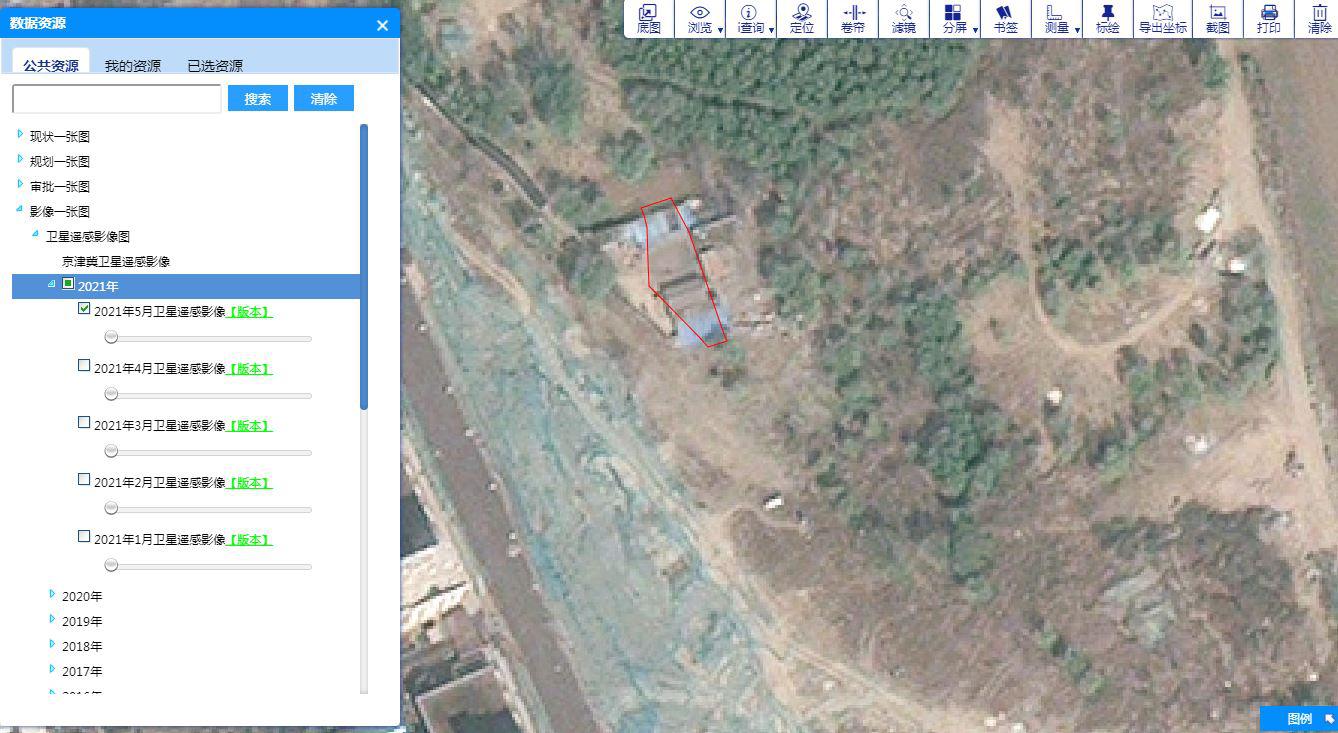1338x733 pixels.
Task: Click opacity slider handle for 2021年4月 imagery
Action: [x=111, y=395]
